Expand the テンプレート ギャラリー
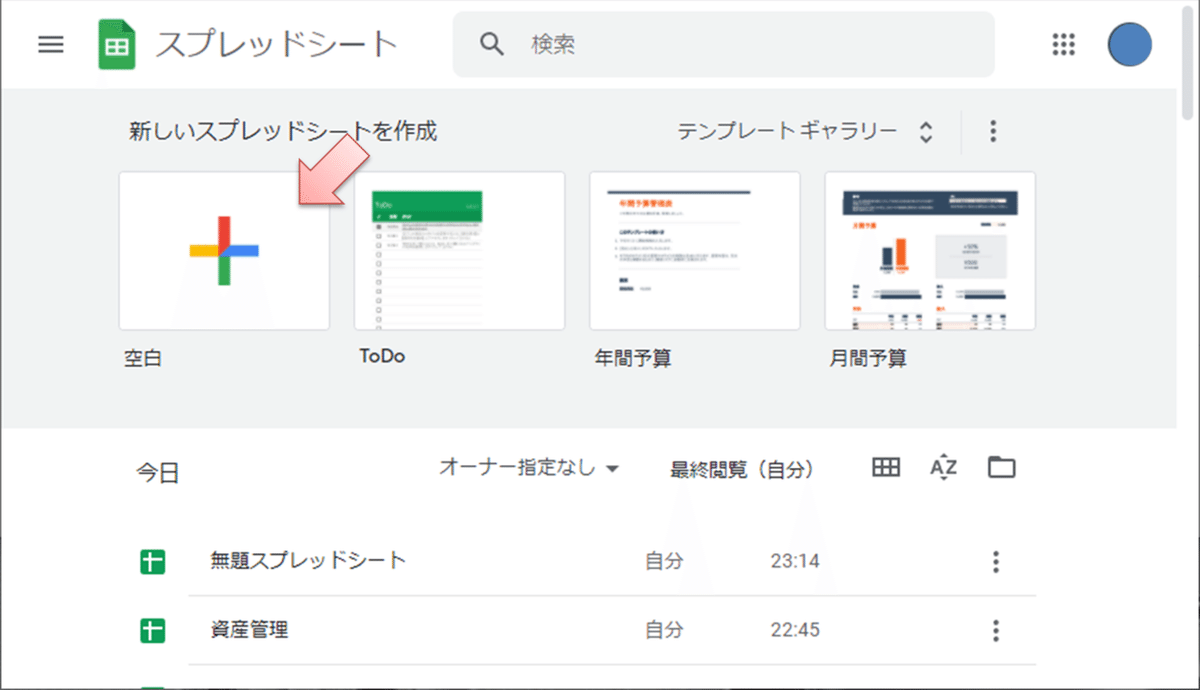The height and width of the screenshot is (690, 1200). point(806,131)
